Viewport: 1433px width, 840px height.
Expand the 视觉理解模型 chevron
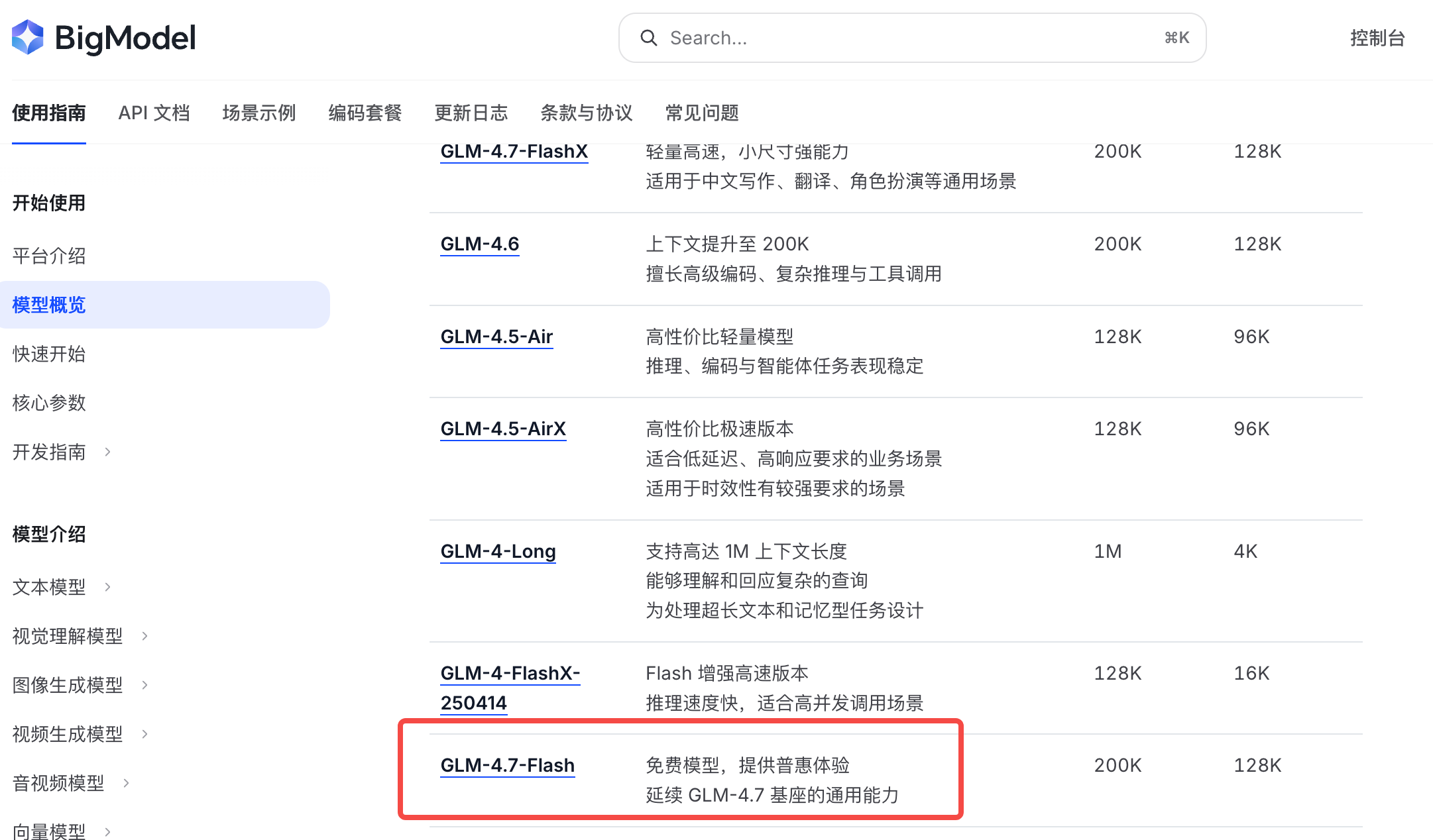pos(145,636)
